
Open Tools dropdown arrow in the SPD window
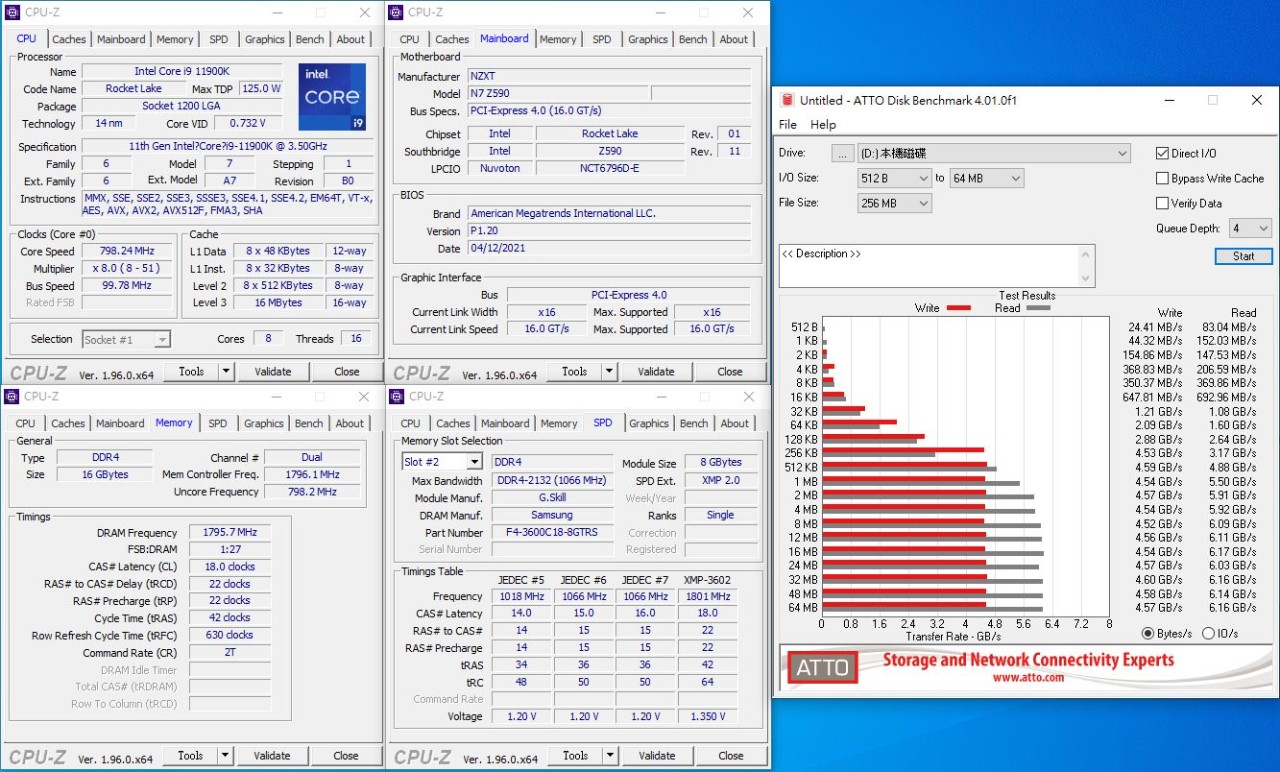point(610,755)
